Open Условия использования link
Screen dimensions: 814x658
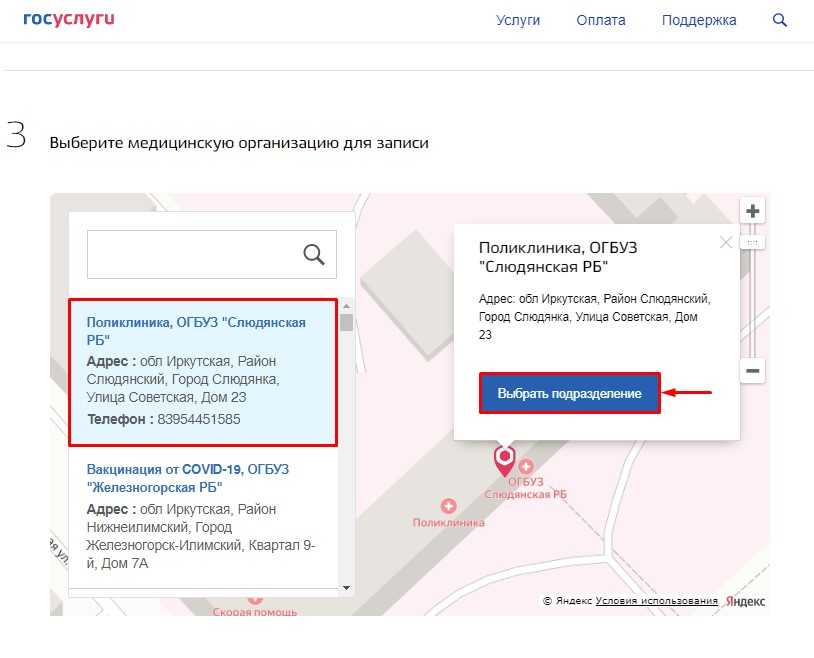[657, 601]
